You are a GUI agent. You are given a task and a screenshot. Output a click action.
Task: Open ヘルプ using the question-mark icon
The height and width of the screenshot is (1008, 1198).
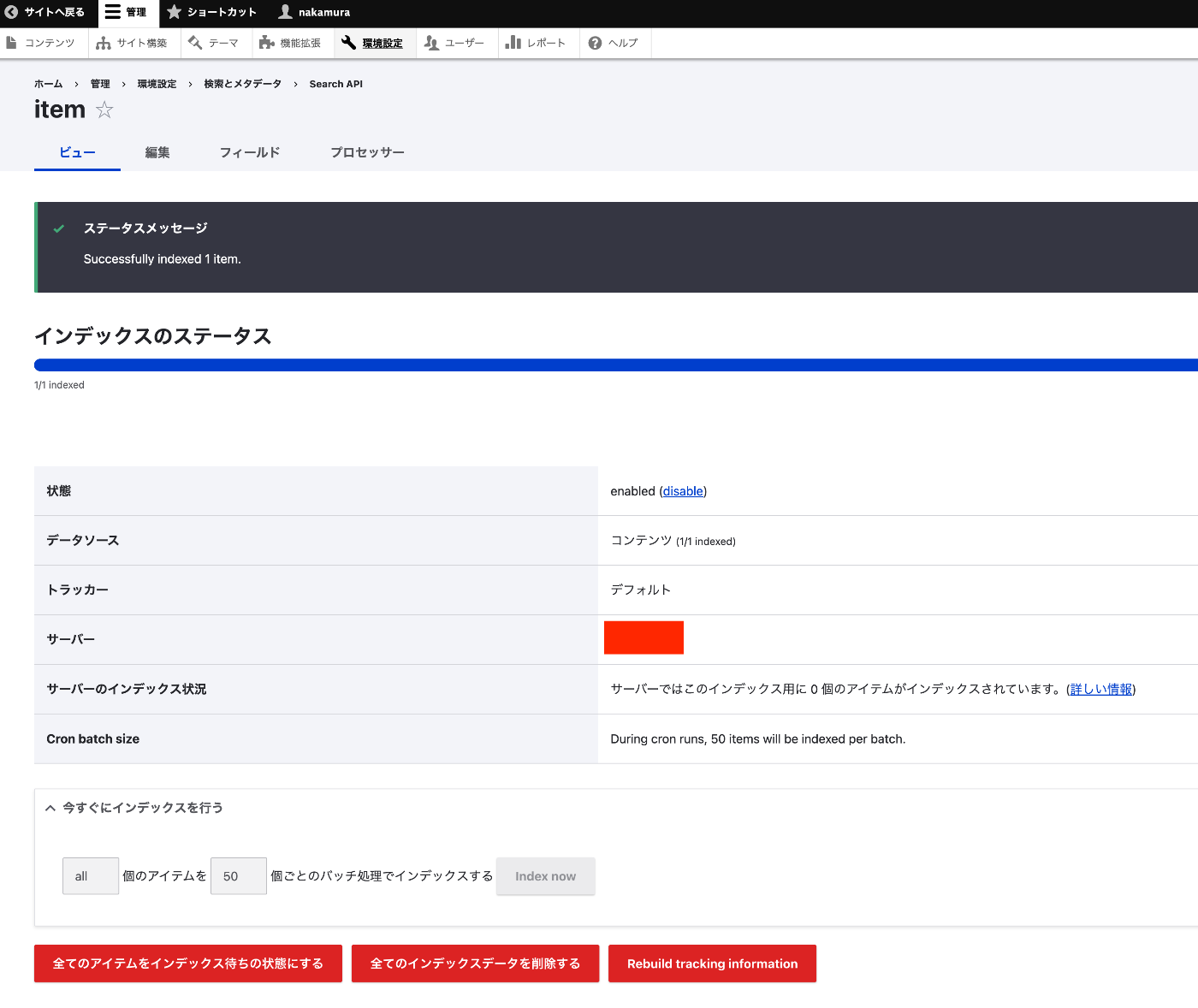coord(595,42)
